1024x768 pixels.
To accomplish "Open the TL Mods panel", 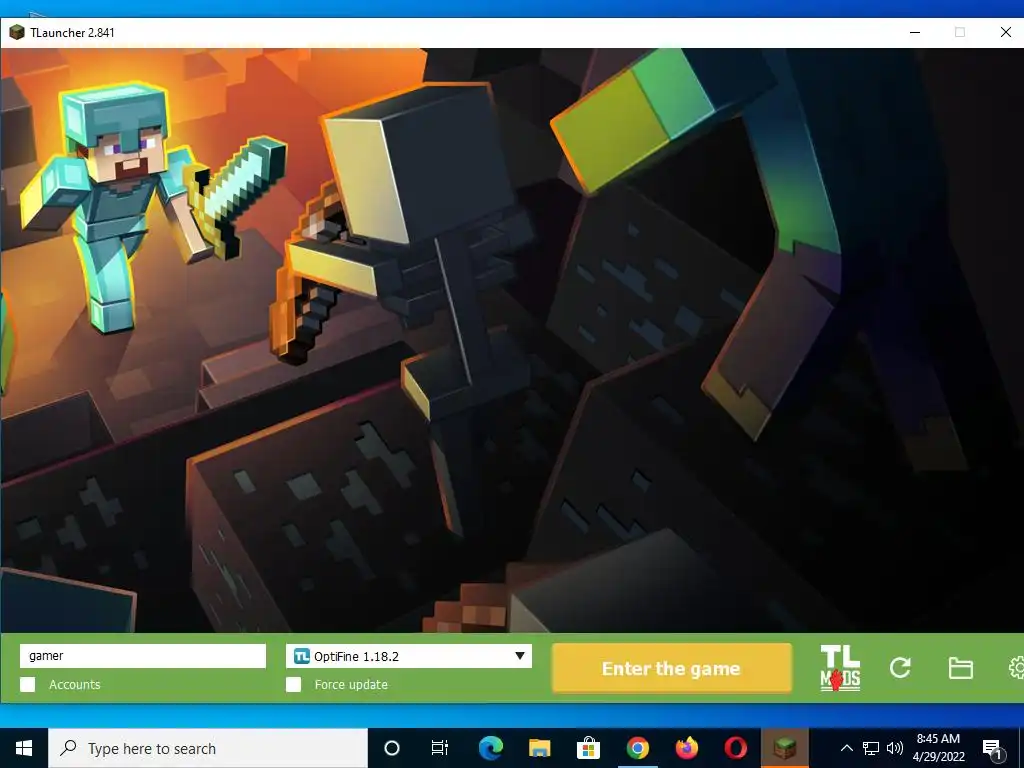I will tap(840, 668).
